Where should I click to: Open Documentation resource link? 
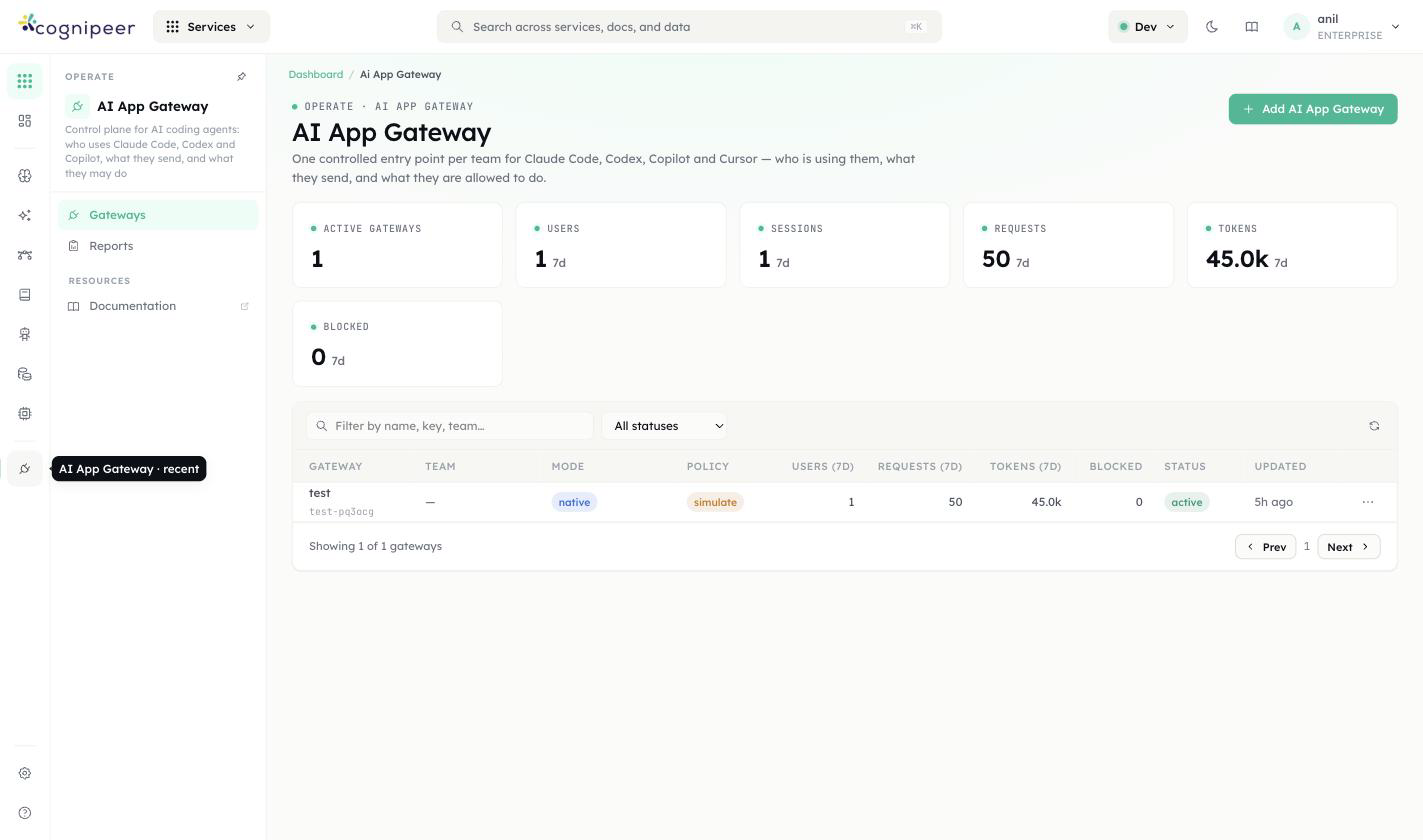click(x=158, y=306)
